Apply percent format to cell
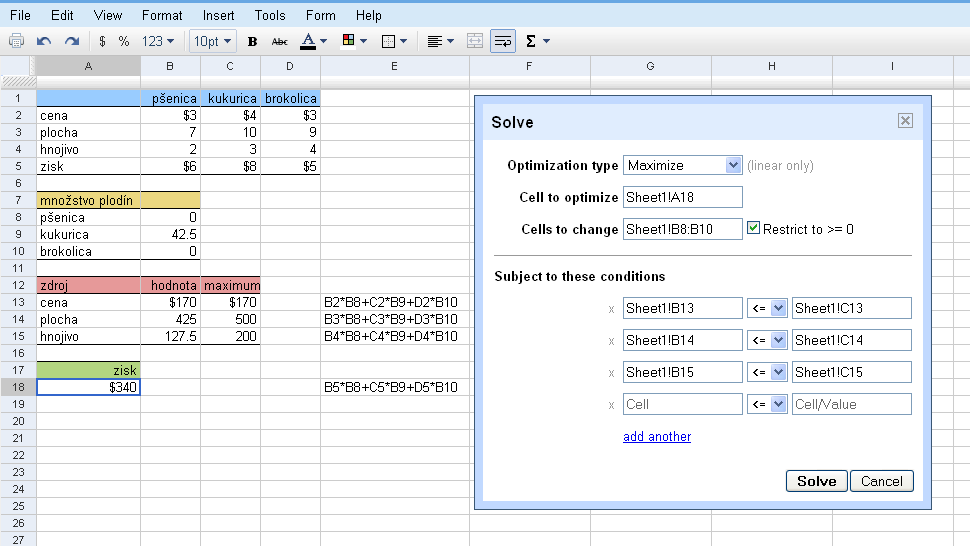 click(124, 41)
